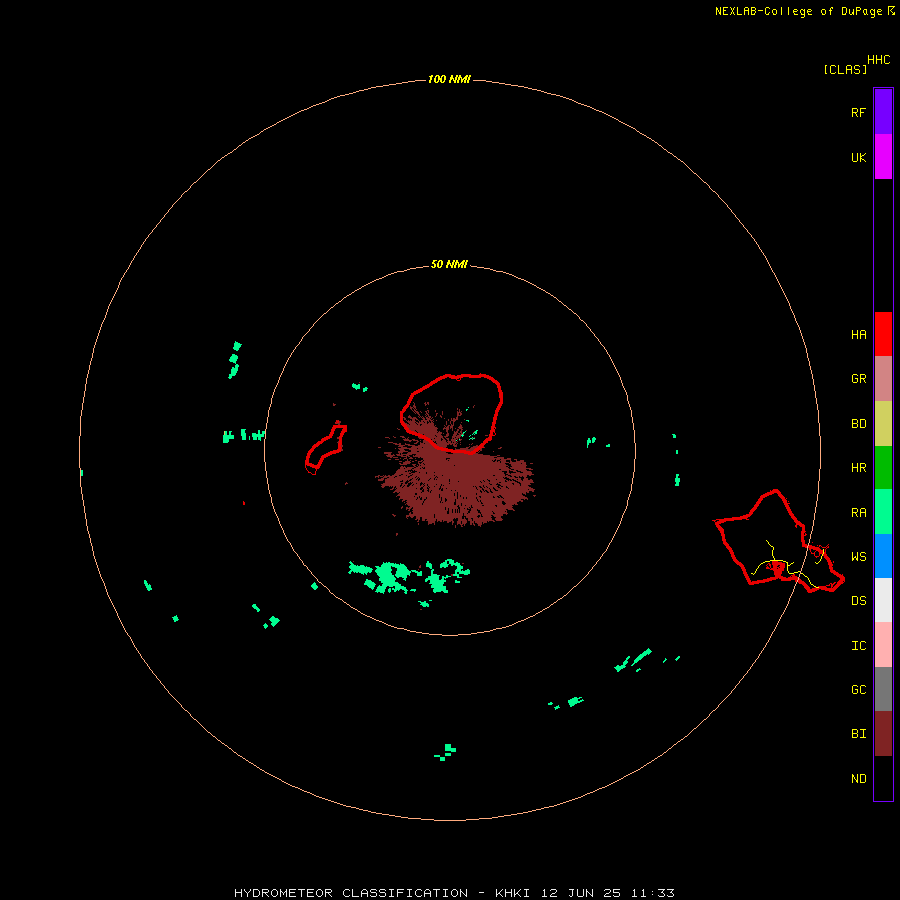Click the HA red legend swatch

point(883,334)
